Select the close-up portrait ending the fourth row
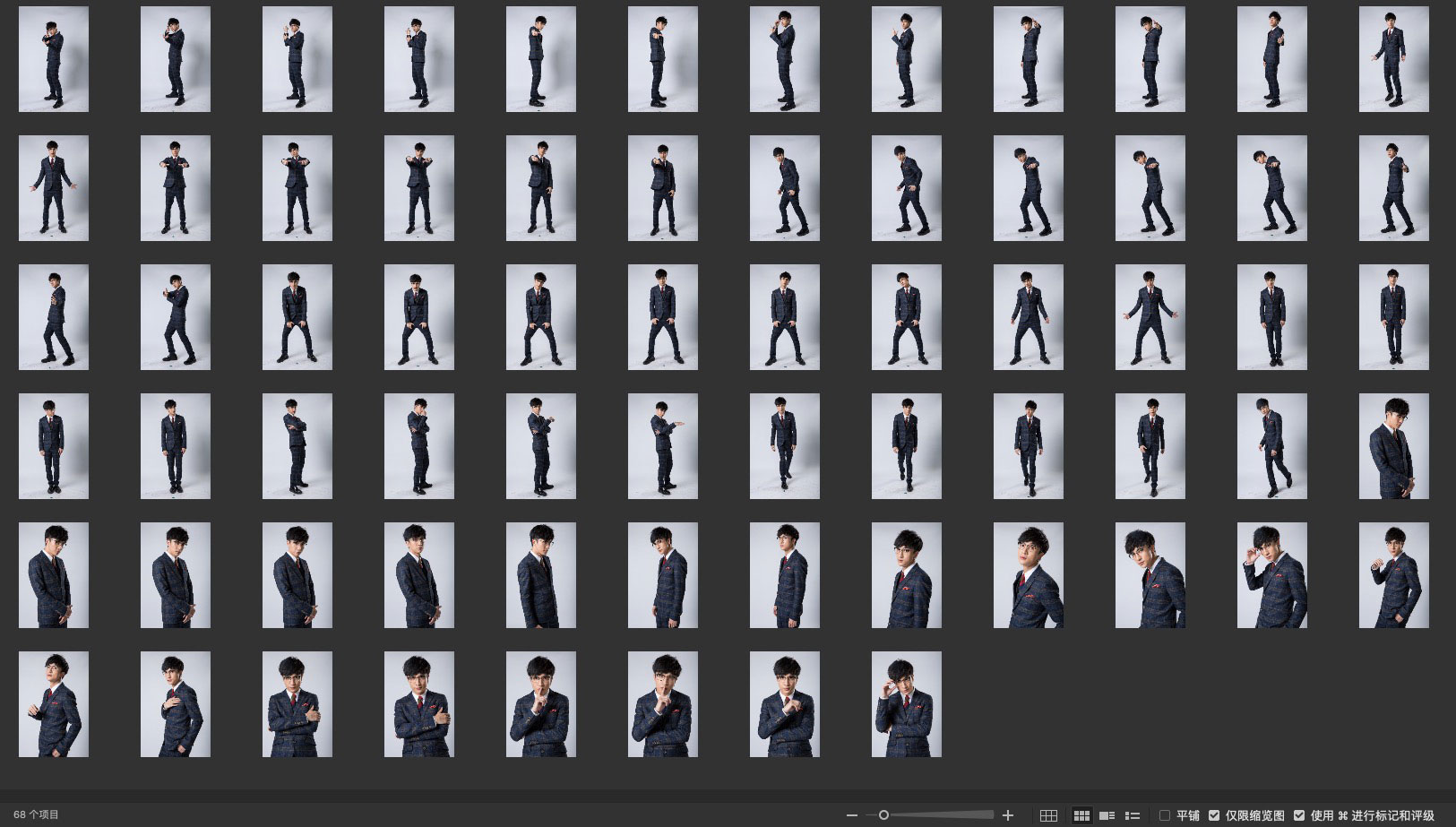 click(1393, 446)
